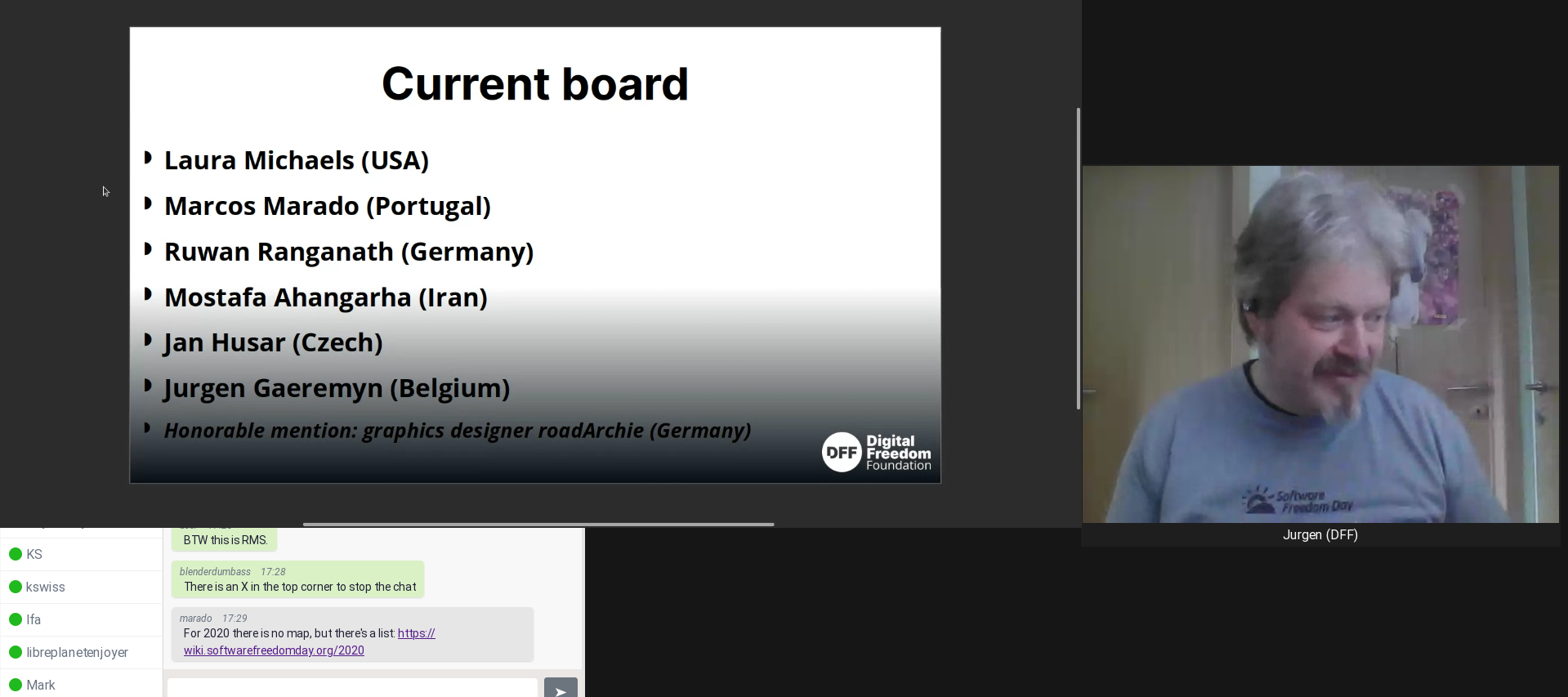Click the Digital Freedom Foundation logo
The image size is (1568, 697).
877,452
